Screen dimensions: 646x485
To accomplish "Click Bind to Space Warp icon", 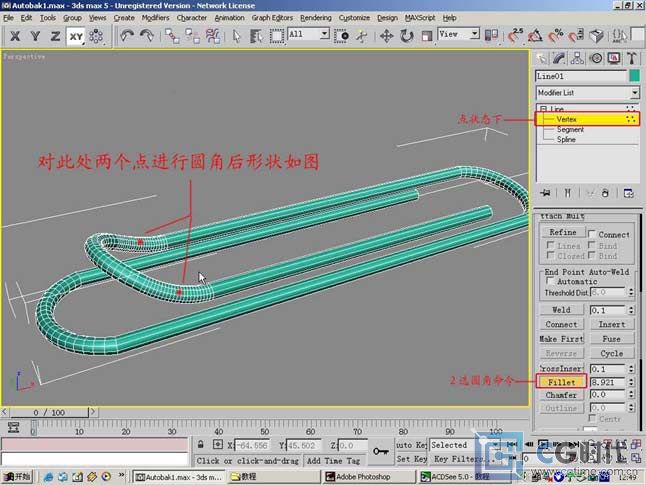I will (x=213, y=36).
